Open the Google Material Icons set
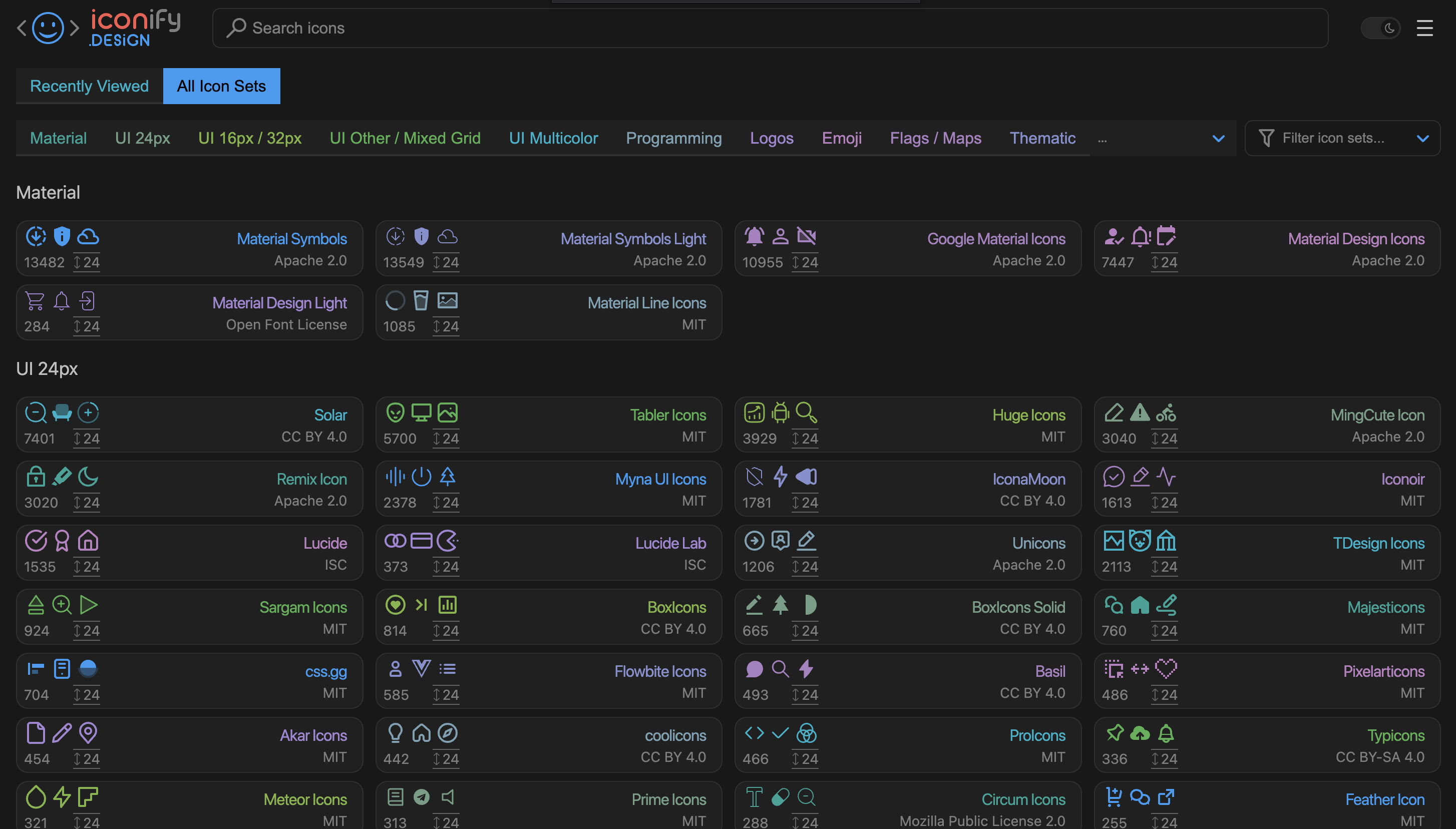The height and width of the screenshot is (829, 1456). coord(908,248)
